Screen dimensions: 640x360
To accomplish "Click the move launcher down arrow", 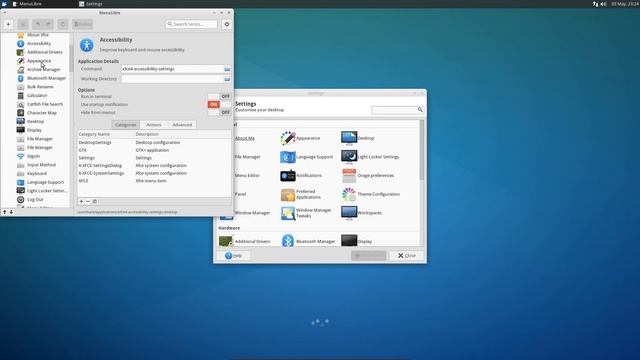I will pyautogui.click(x=11, y=212).
